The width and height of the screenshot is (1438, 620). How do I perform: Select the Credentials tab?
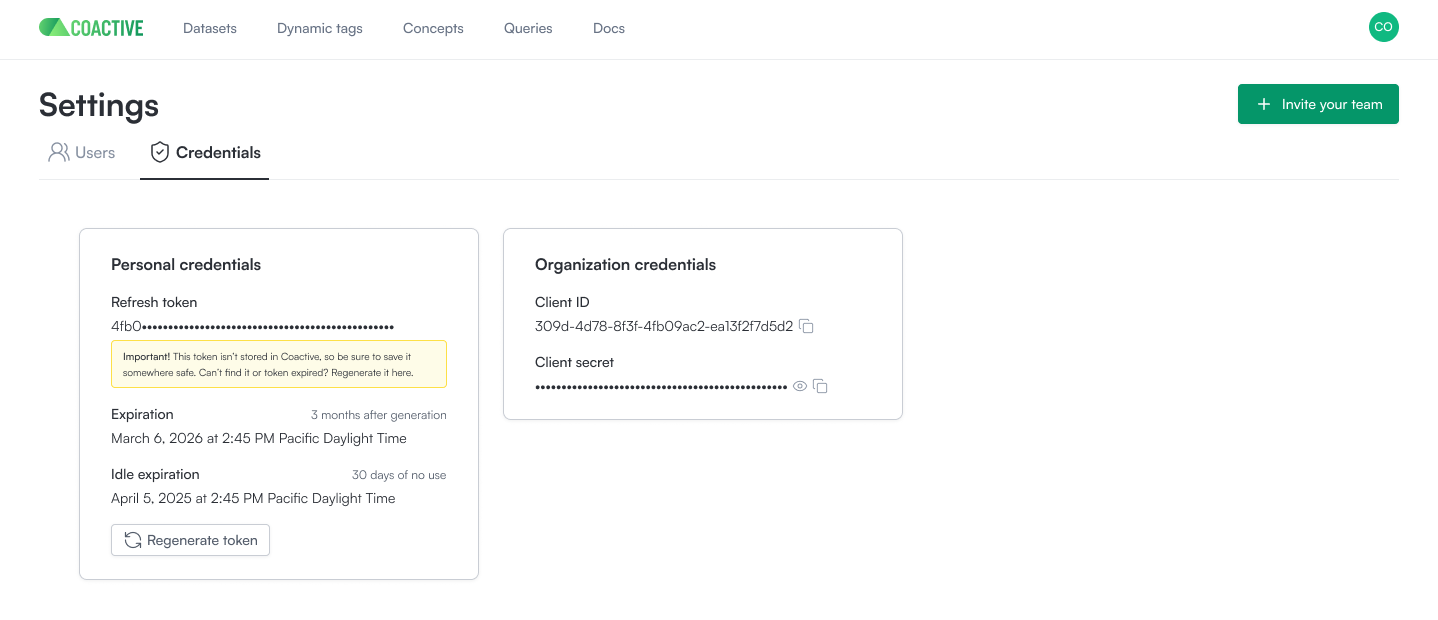205,153
